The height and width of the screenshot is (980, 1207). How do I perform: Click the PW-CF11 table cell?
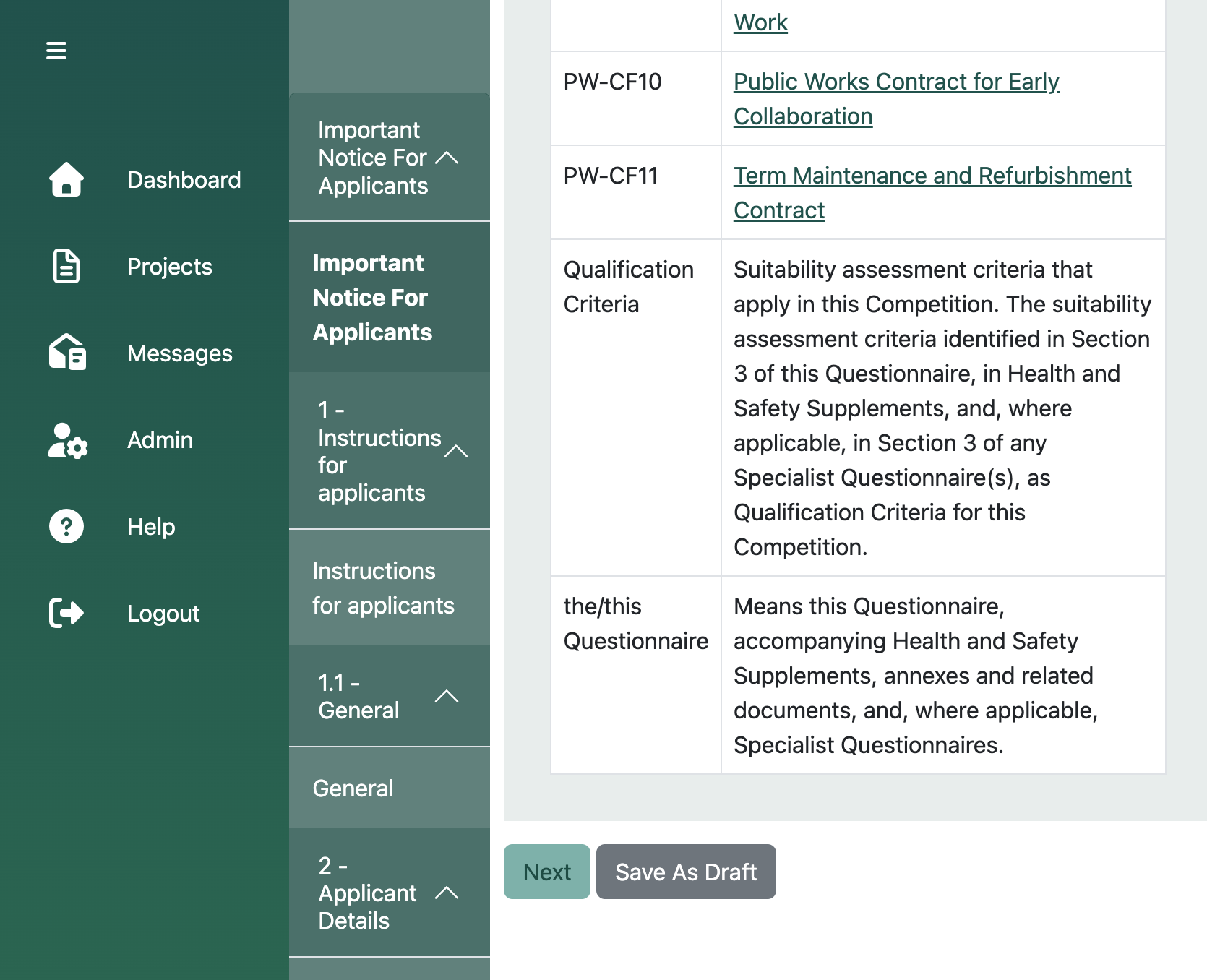pyautogui.click(x=635, y=193)
